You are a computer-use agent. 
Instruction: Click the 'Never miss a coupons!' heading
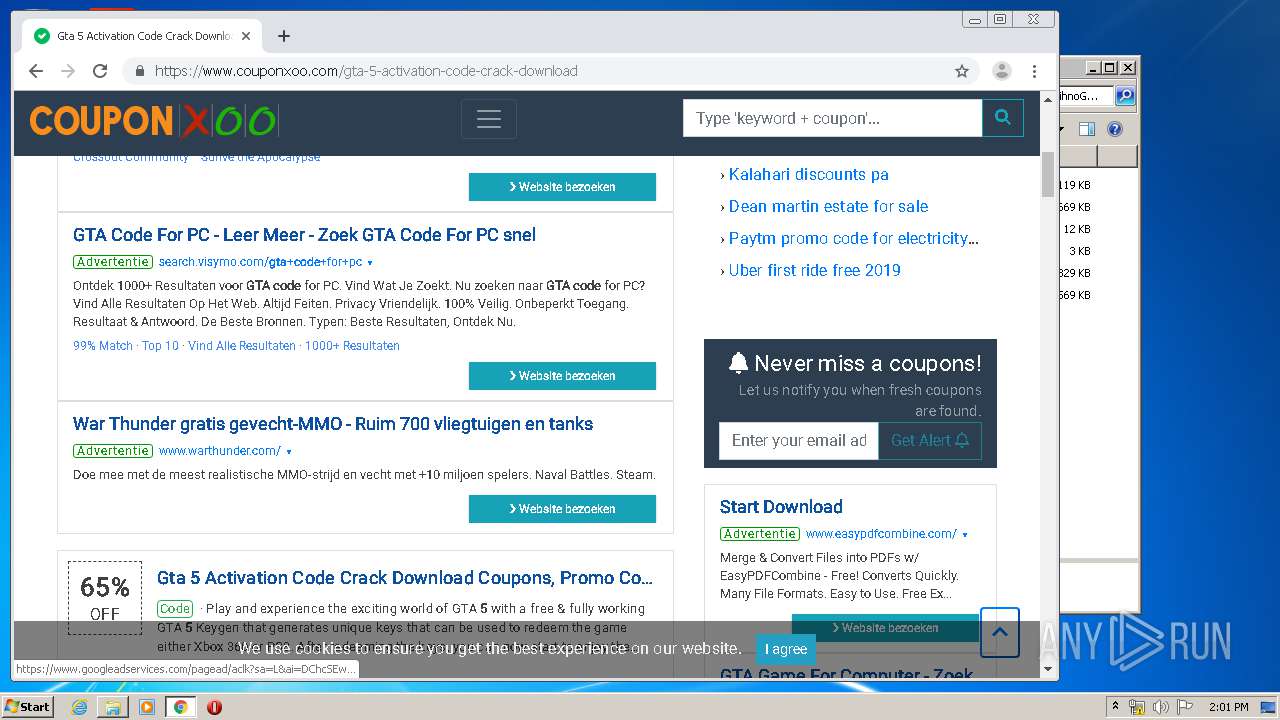(x=855, y=363)
